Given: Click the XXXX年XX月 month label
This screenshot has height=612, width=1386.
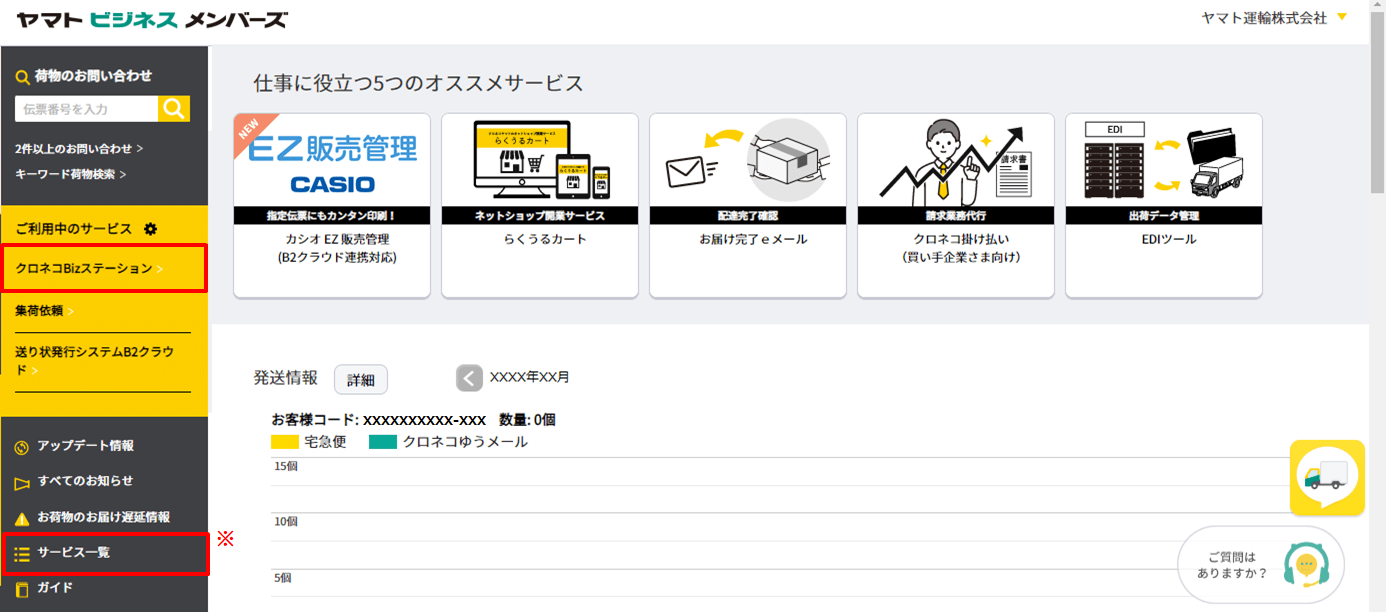Looking at the screenshot, I should point(530,378).
